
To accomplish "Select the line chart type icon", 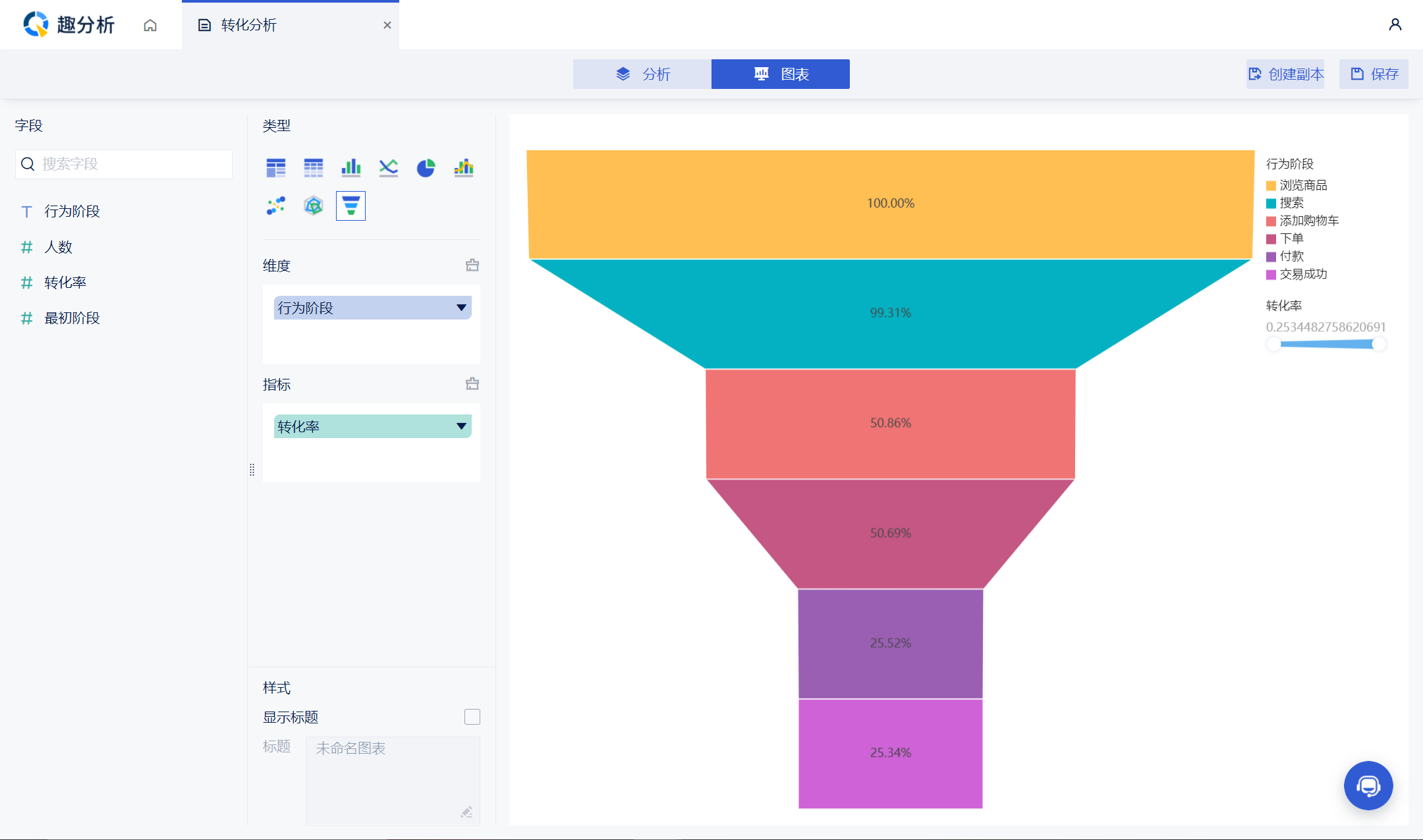I will [389, 168].
